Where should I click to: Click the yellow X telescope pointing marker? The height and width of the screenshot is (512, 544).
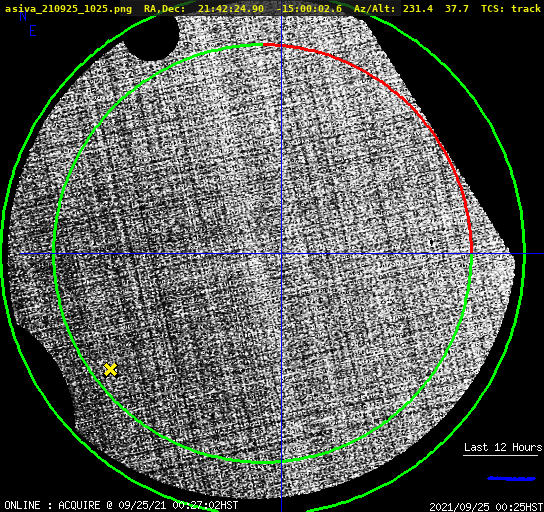110,370
